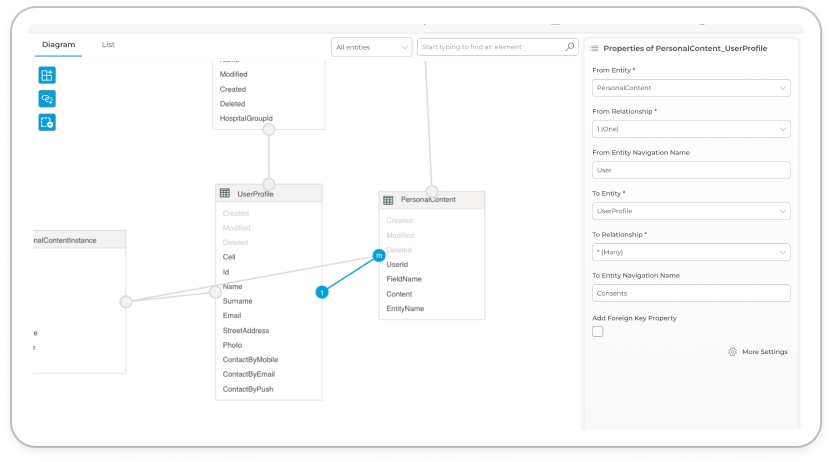Expand the To Relationship dropdown
Viewport: 833px width, 462px height.
[691, 252]
